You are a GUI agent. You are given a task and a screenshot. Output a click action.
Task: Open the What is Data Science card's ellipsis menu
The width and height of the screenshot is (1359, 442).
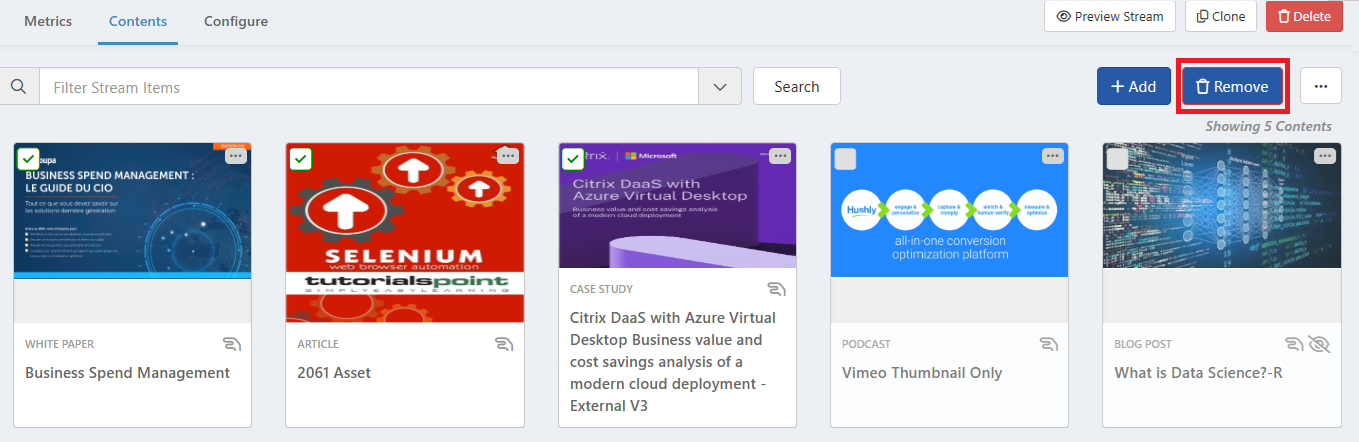1324,156
